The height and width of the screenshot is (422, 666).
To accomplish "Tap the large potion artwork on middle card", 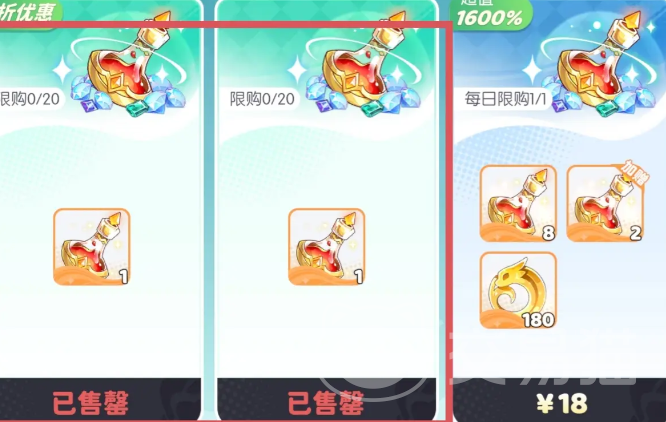I will coord(364,64).
